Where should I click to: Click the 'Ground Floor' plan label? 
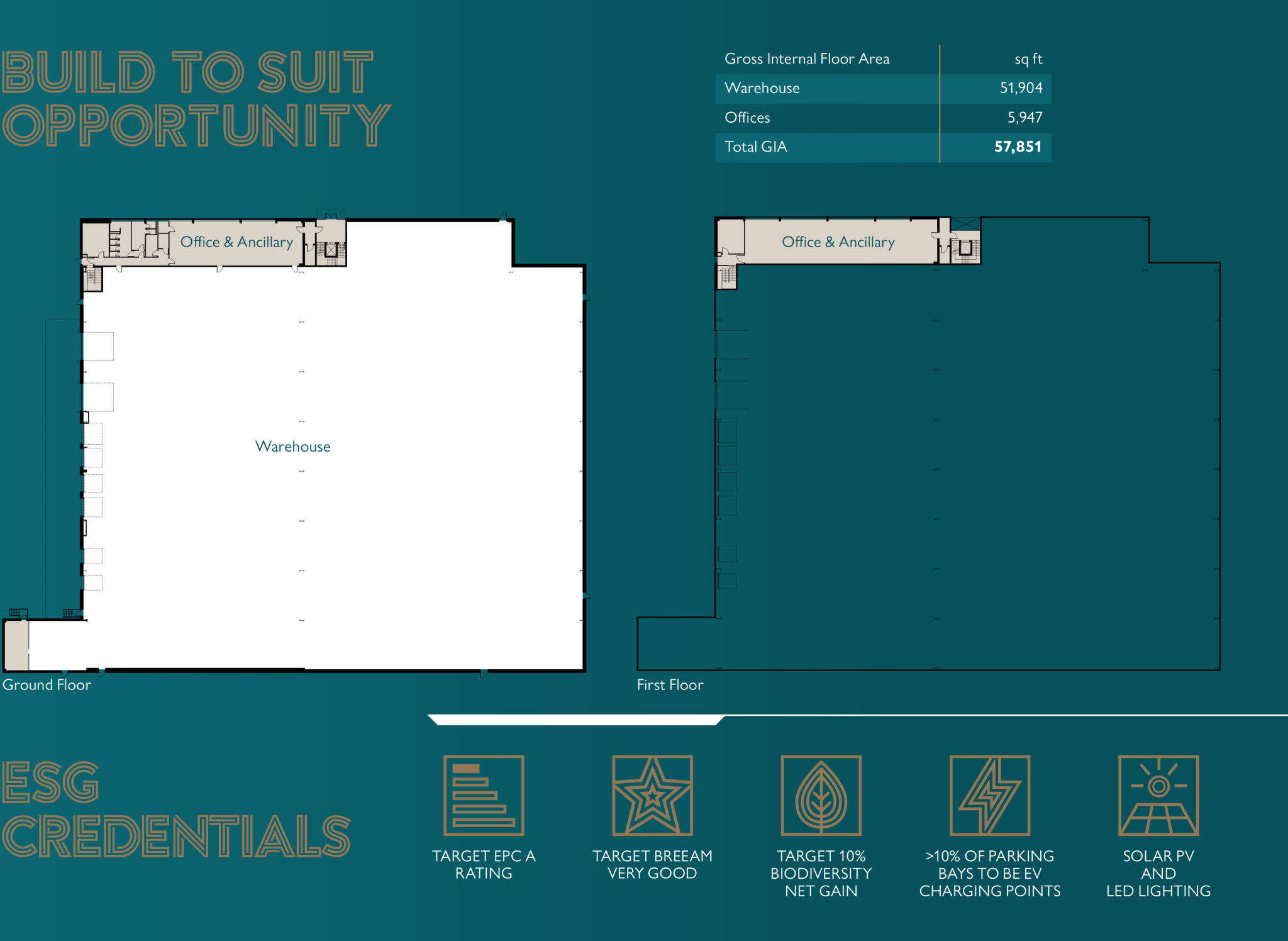point(47,685)
